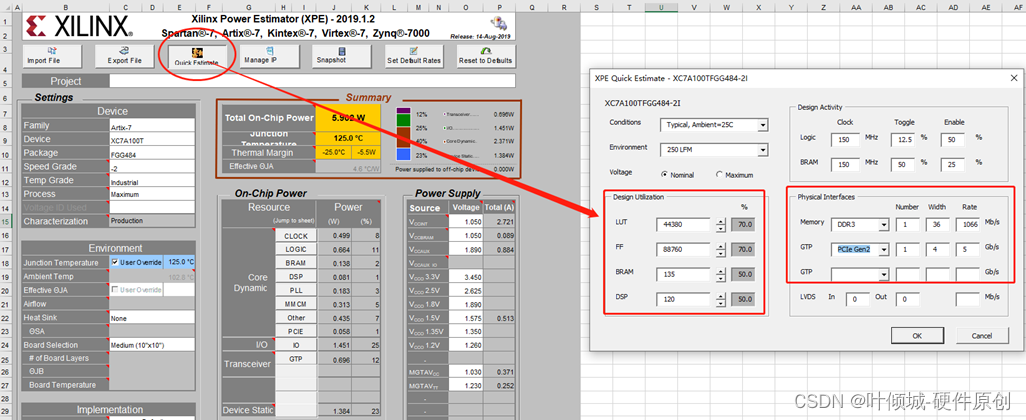Toggle Effective ΘJA User Override checkbox
The height and width of the screenshot is (420, 1026).
pyautogui.click(x=115, y=290)
